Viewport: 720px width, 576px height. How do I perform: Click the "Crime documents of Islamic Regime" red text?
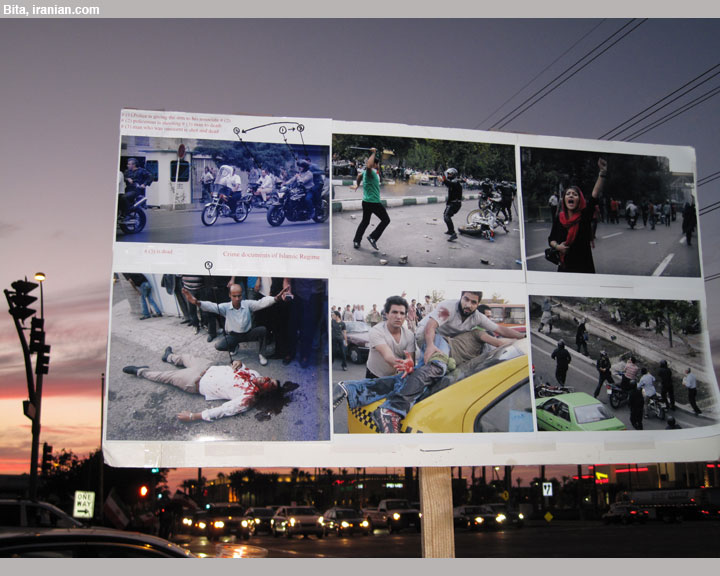pyautogui.click(x=271, y=255)
